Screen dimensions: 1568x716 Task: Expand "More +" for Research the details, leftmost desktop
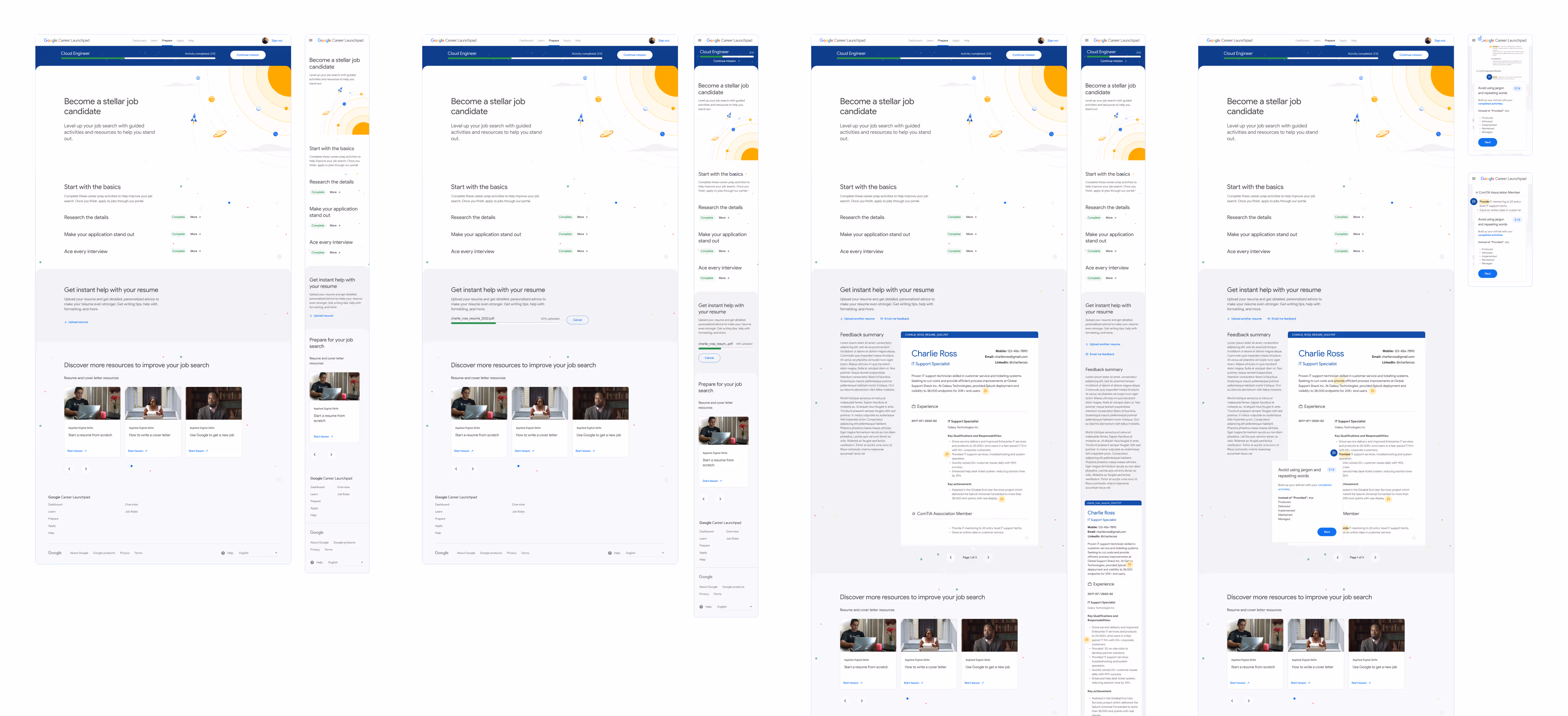pyautogui.click(x=196, y=217)
